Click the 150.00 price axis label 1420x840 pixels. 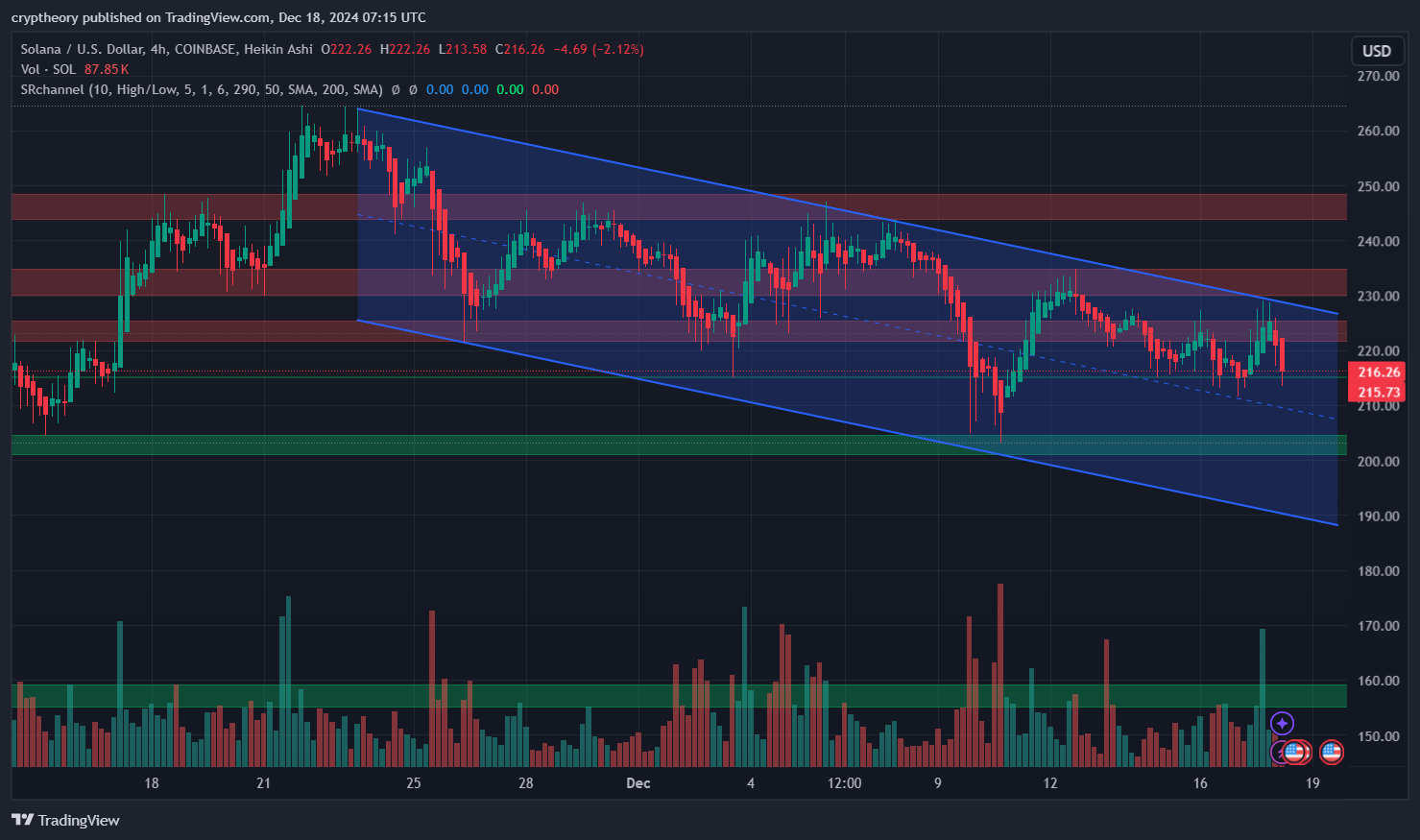tap(1378, 736)
